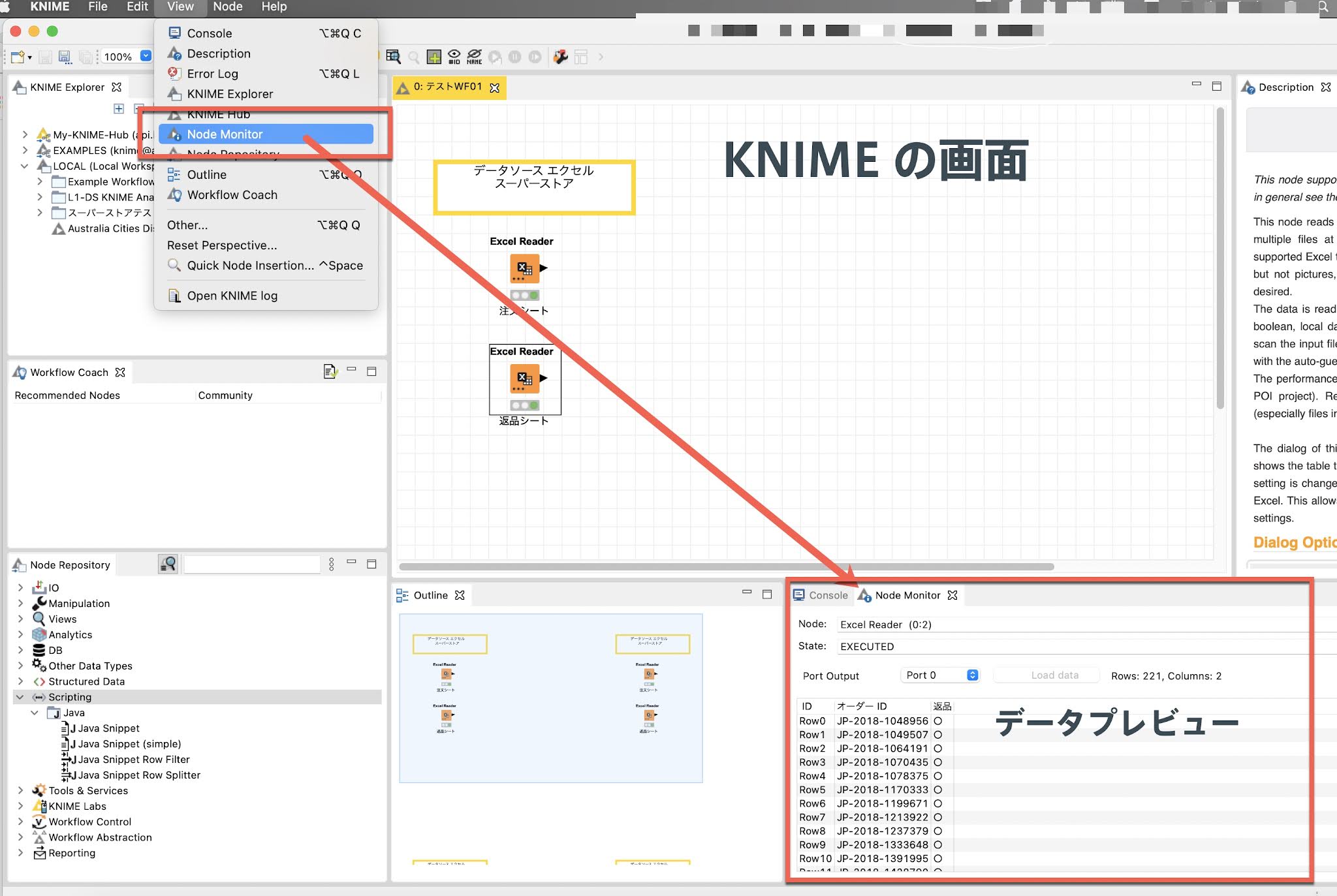Click the table search icon in toolbar
This screenshot has height=896, width=1337.
[393, 57]
